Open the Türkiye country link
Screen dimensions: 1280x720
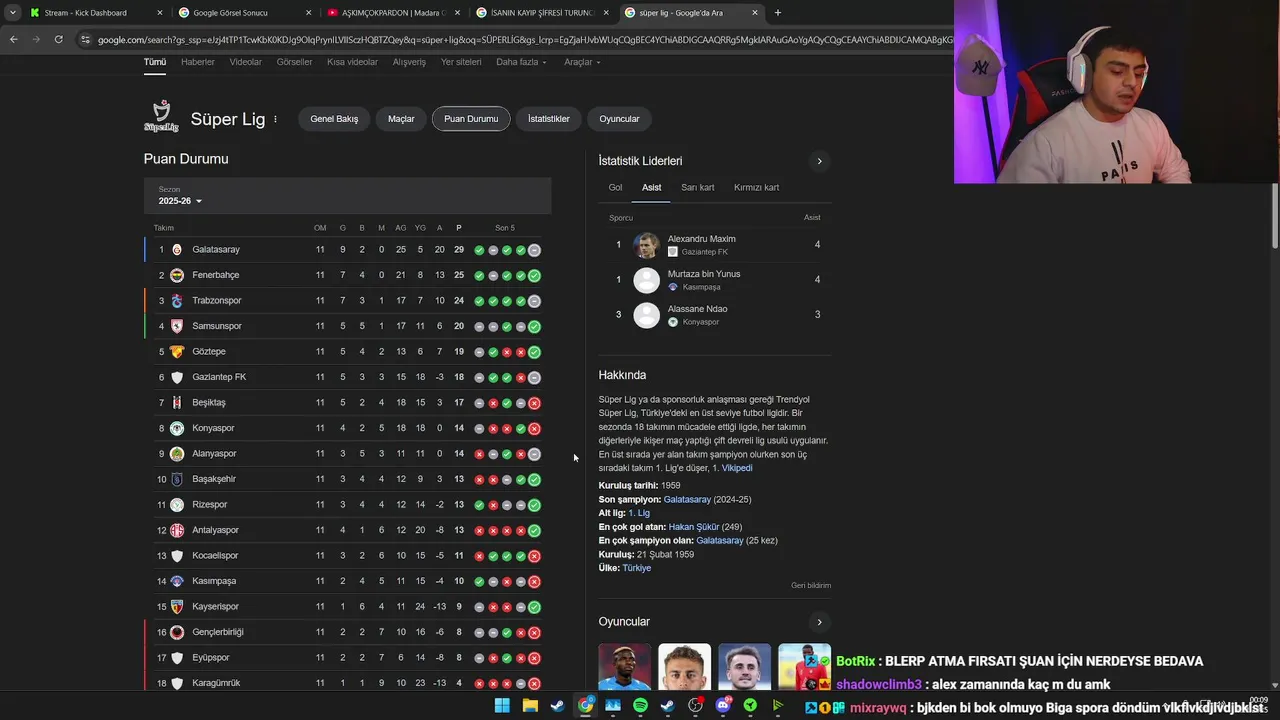click(637, 568)
